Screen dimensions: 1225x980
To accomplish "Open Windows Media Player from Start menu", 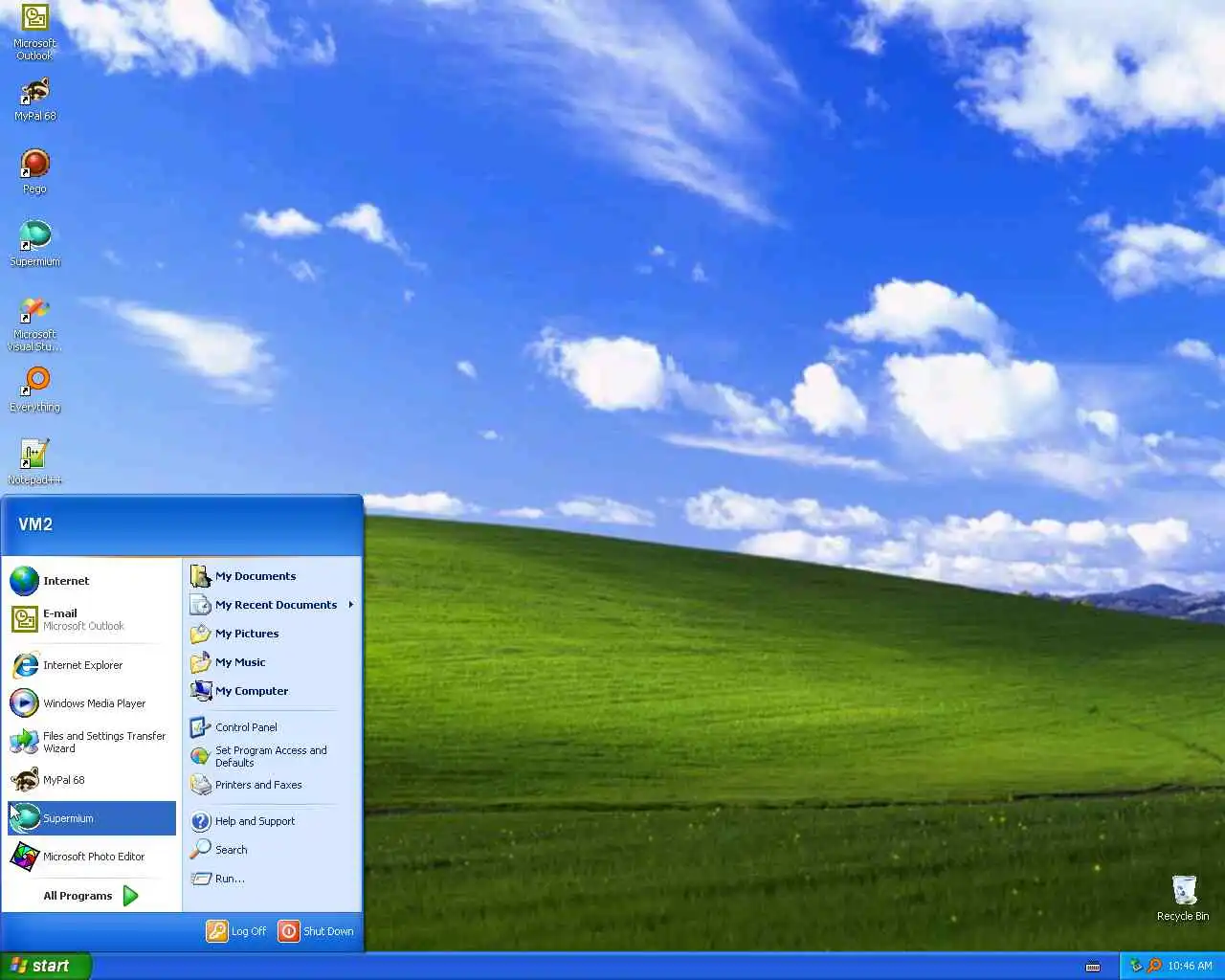I will [x=92, y=703].
